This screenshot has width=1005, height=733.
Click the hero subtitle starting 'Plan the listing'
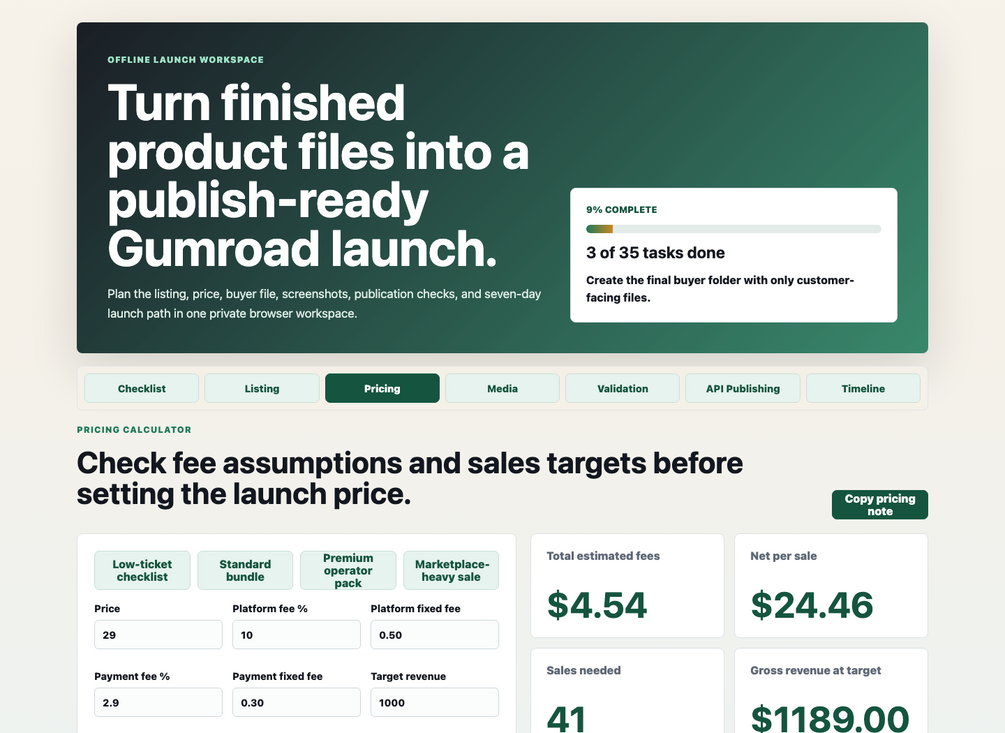point(324,304)
